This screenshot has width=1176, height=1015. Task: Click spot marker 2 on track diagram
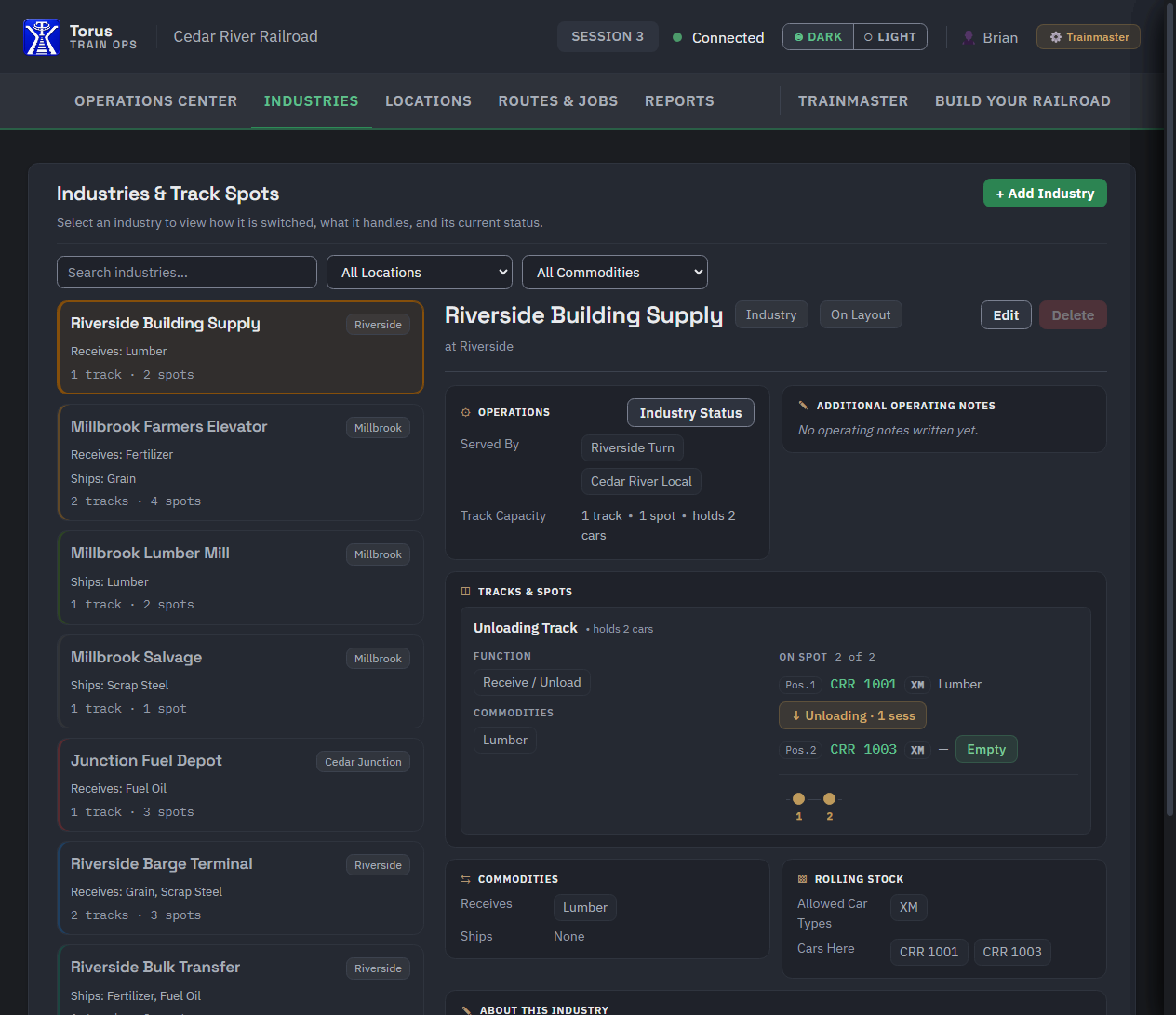click(829, 798)
